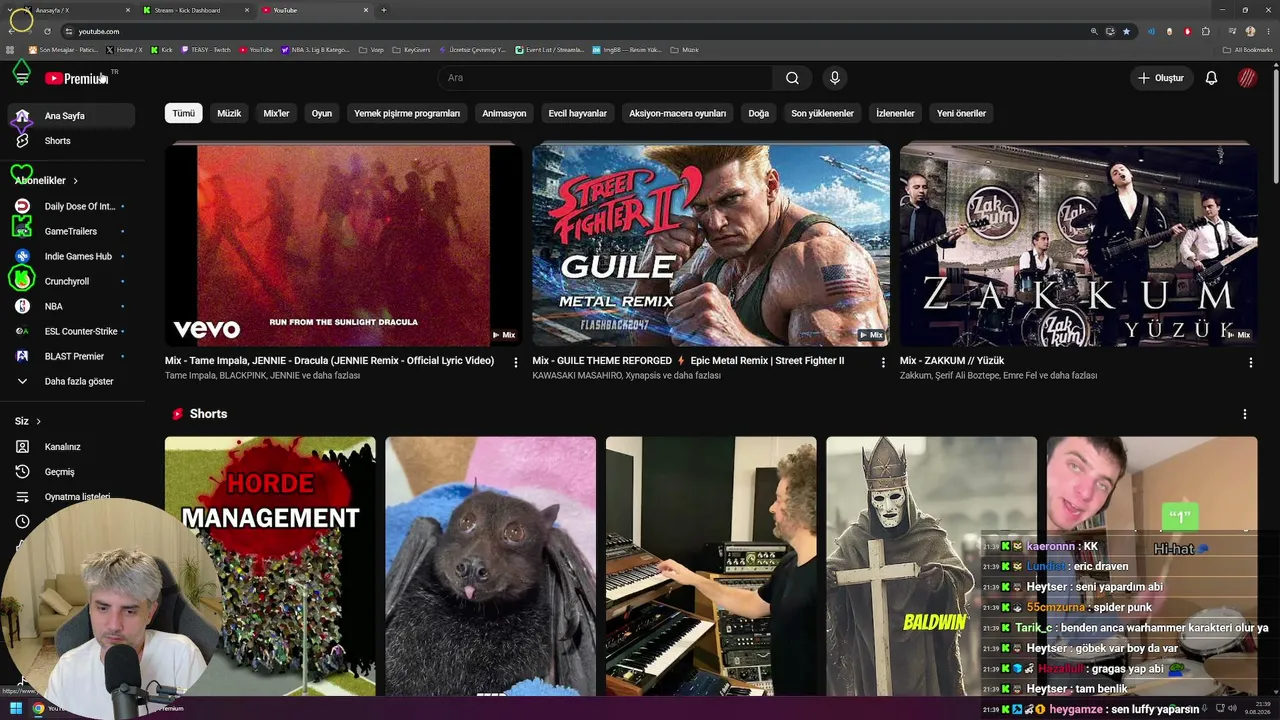Start voice search with microphone icon
The image size is (1280, 720).
point(835,78)
